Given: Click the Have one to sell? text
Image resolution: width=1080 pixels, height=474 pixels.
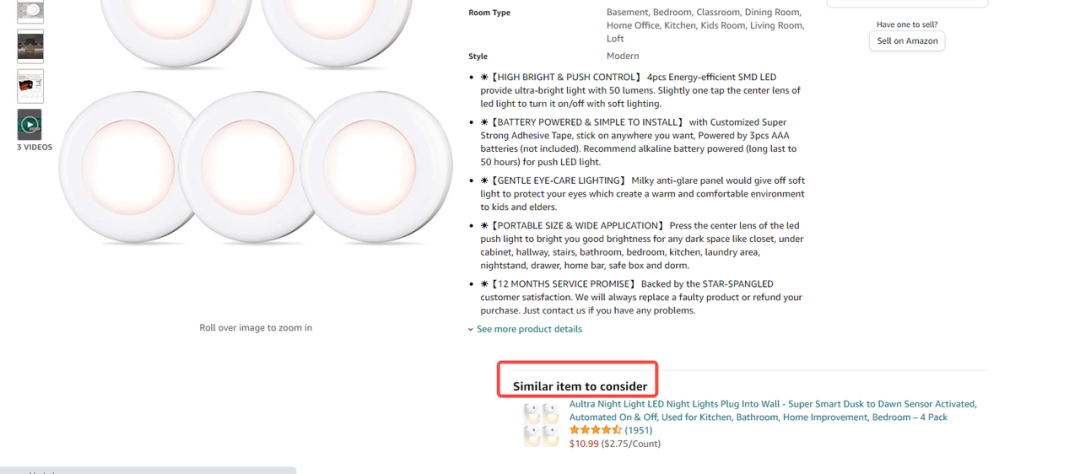Looking at the screenshot, I should (907, 24).
